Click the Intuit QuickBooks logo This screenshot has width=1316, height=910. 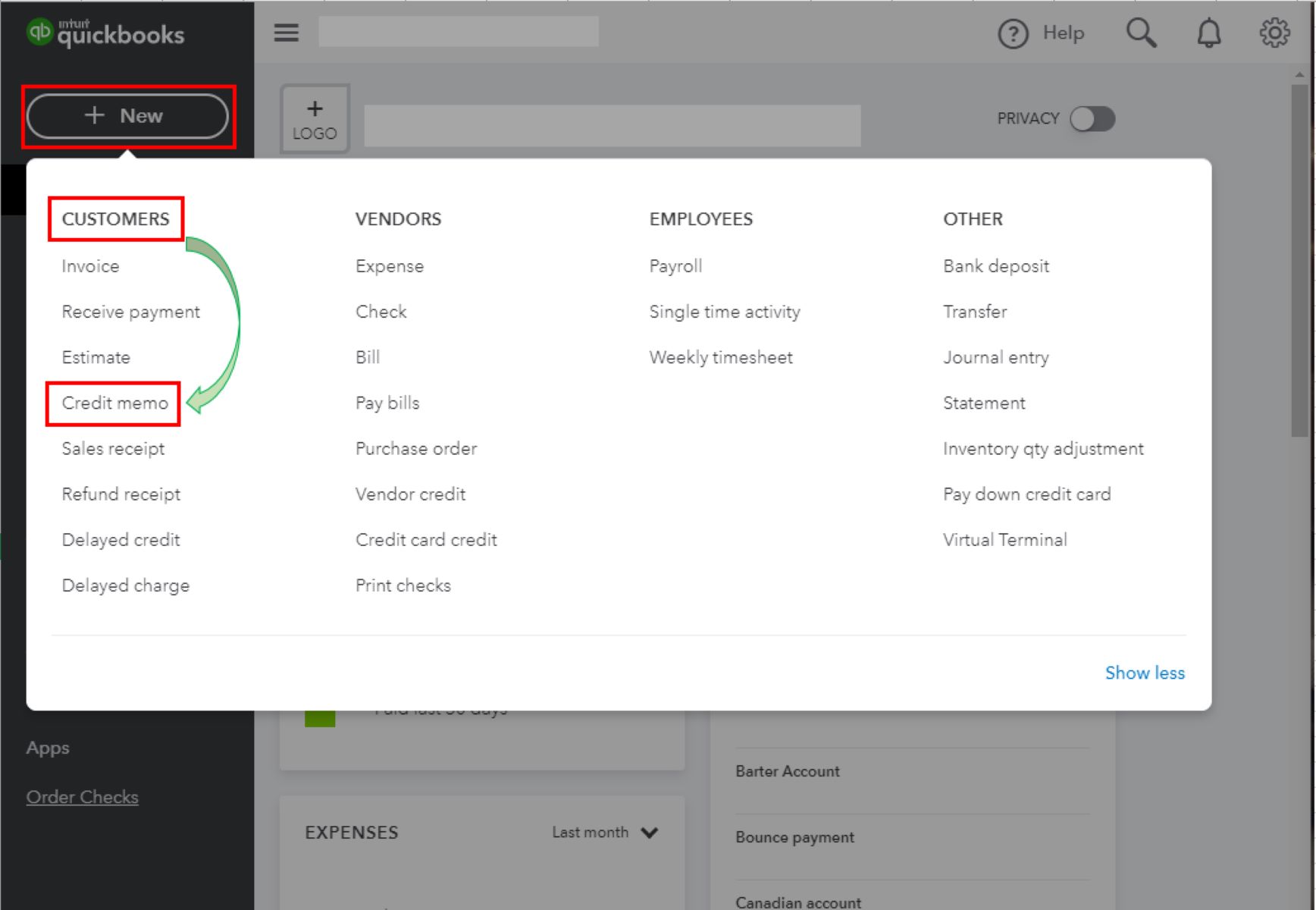click(106, 33)
